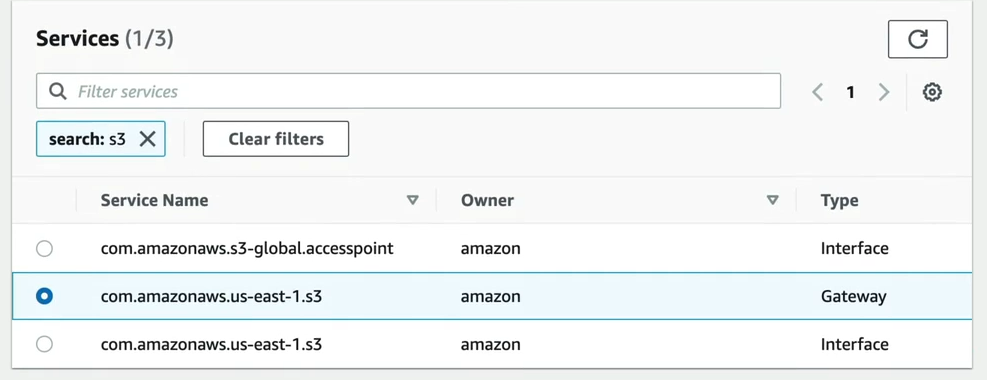Image resolution: width=987 pixels, height=380 pixels.
Task: Click the Service Name column header
Action: click(x=154, y=201)
